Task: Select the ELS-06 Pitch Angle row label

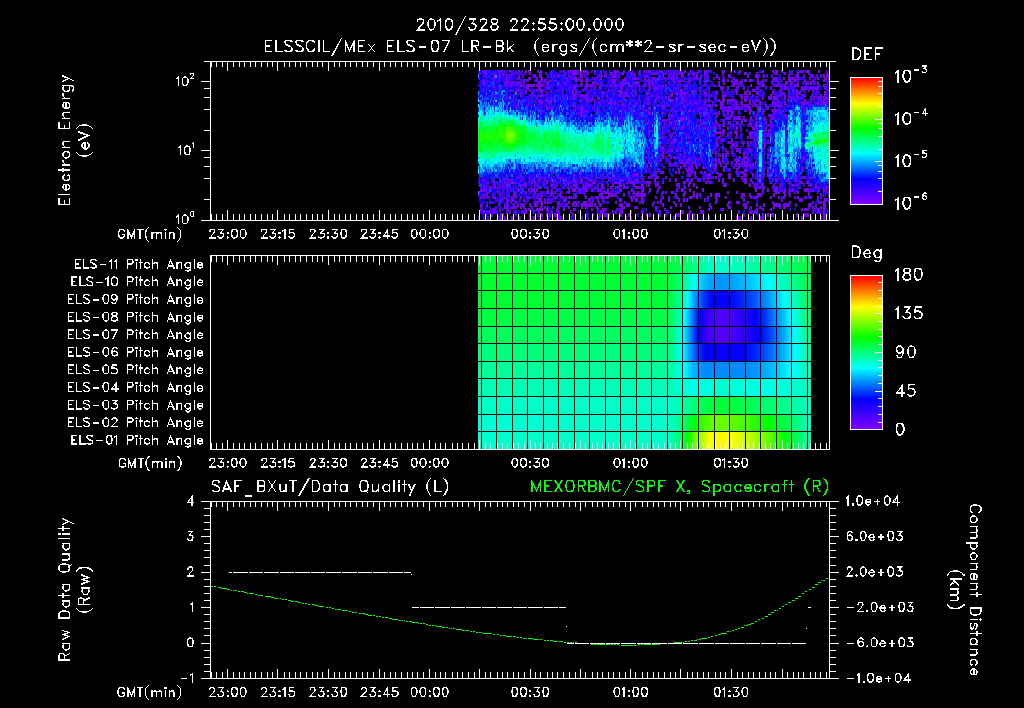Action: tap(136, 352)
